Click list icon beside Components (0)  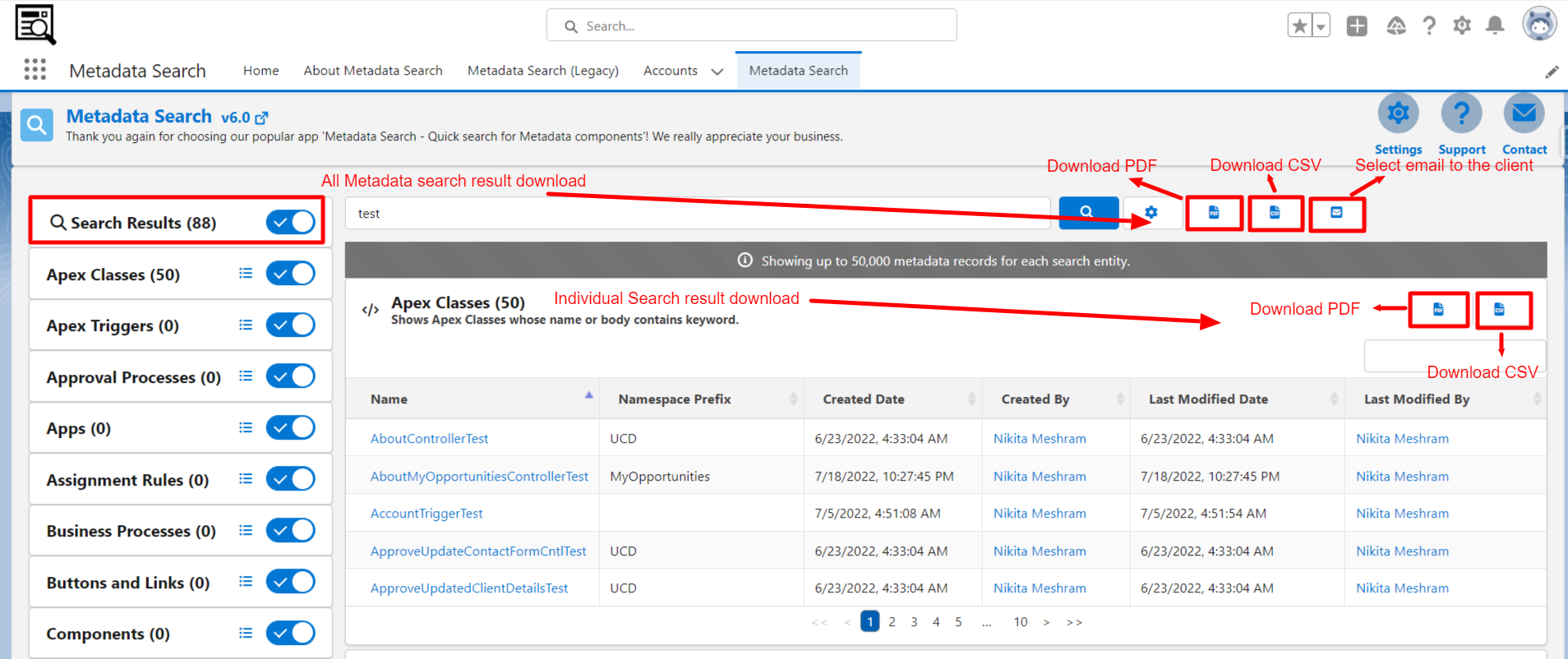tap(246, 634)
